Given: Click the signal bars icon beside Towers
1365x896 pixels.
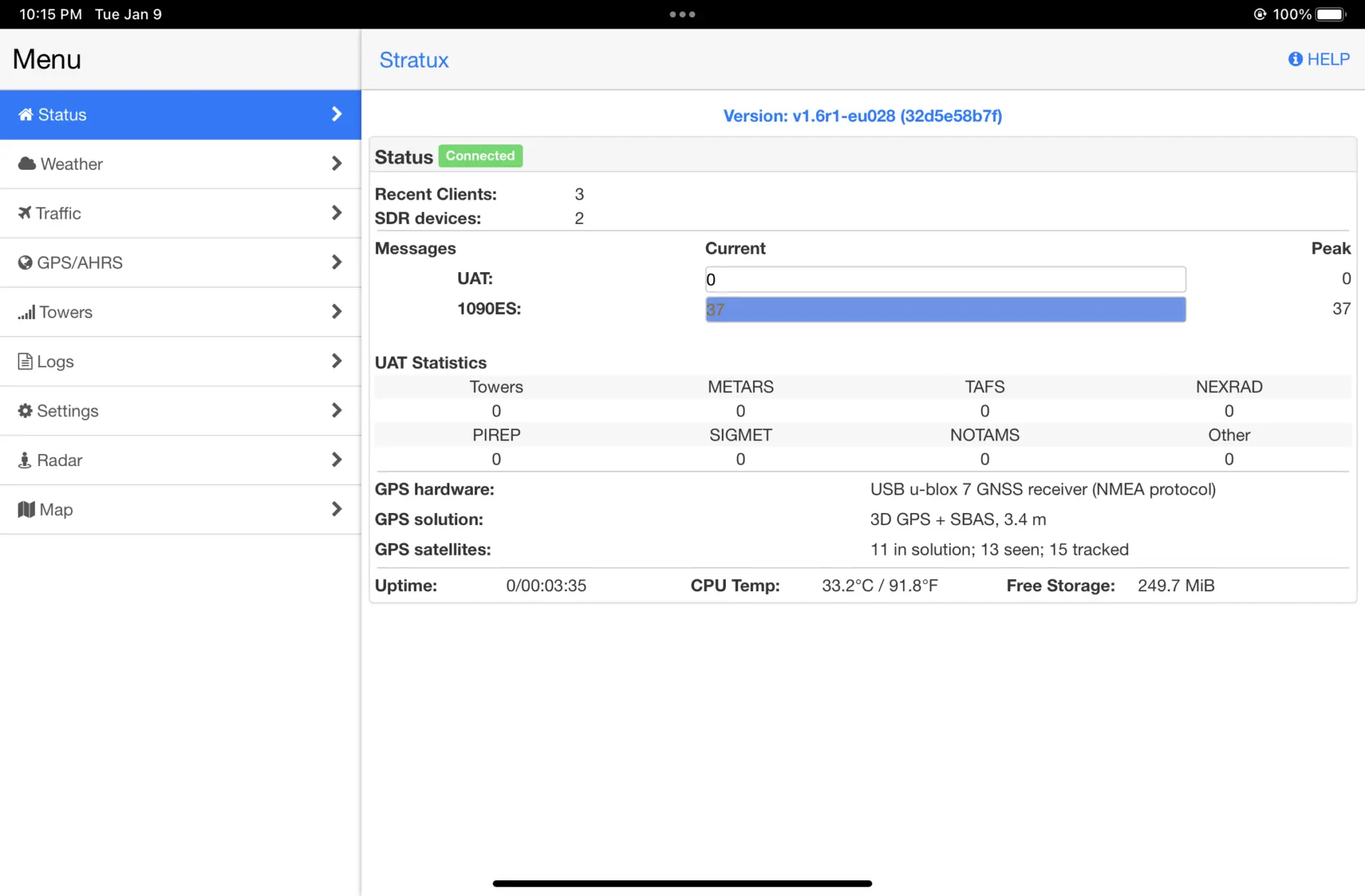Looking at the screenshot, I should click(x=26, y=312).
